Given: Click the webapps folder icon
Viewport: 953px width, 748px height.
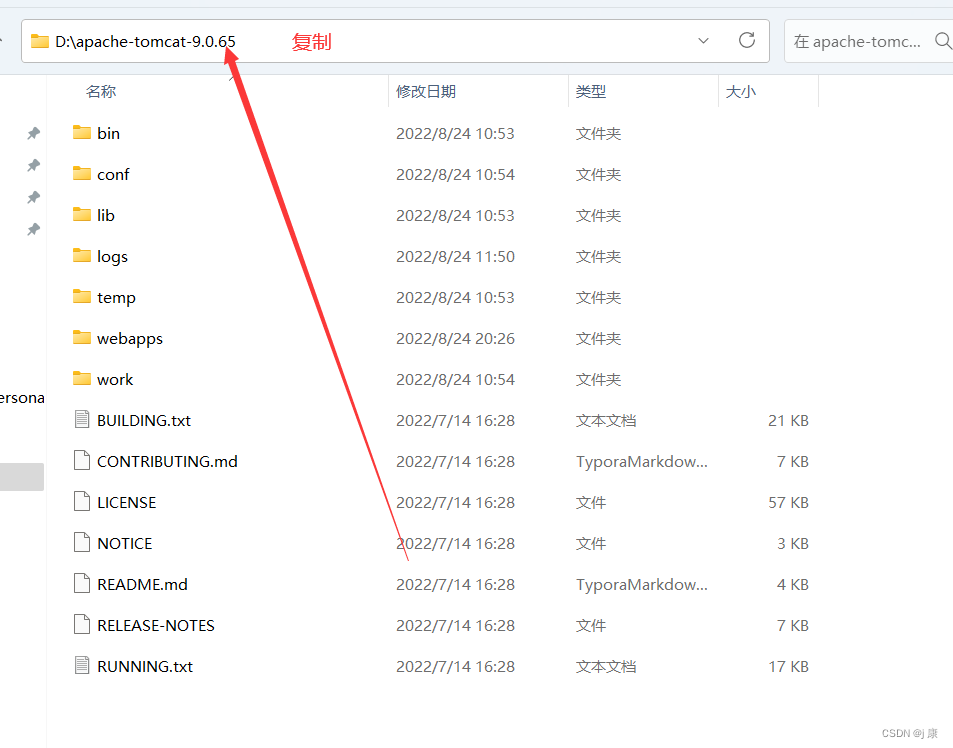Looking at the screenshot, I should tap(81, 338).
